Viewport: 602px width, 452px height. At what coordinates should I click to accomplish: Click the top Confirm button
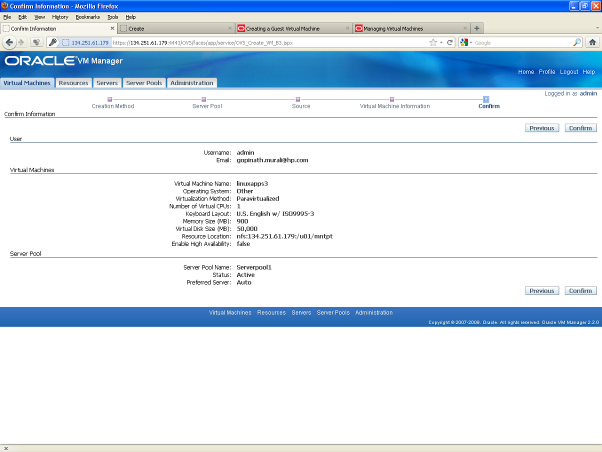580,128
